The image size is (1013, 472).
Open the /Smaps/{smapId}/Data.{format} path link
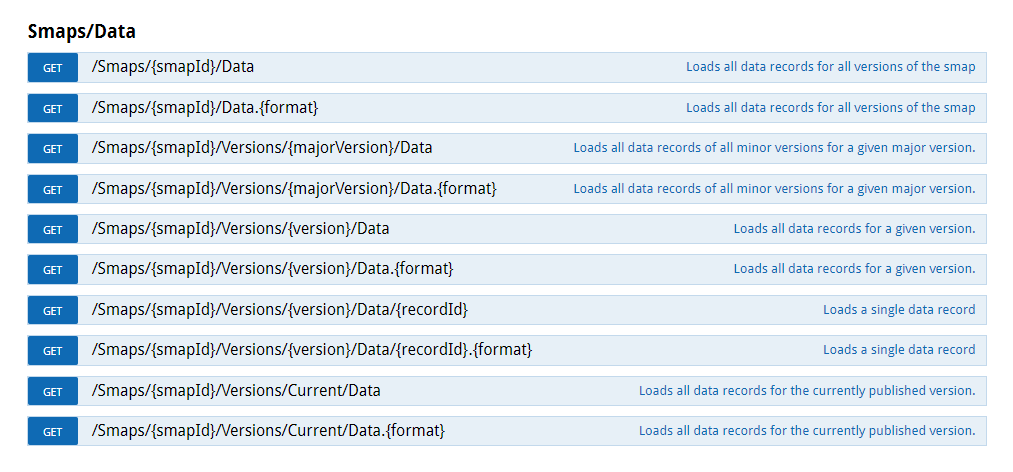pyautogui.click(x=205, y=107)
